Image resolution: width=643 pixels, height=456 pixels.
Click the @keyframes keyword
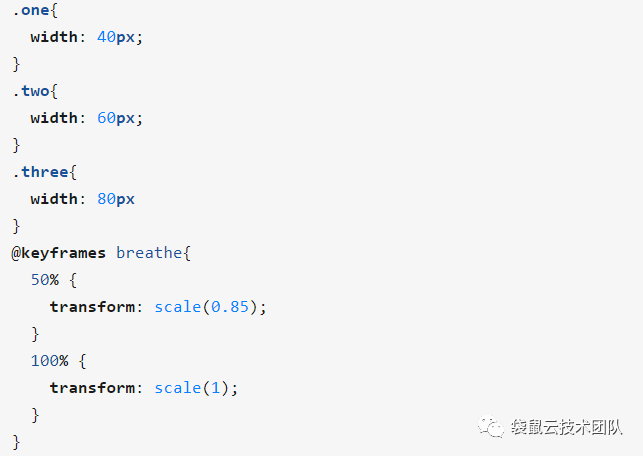pos(59,253)
